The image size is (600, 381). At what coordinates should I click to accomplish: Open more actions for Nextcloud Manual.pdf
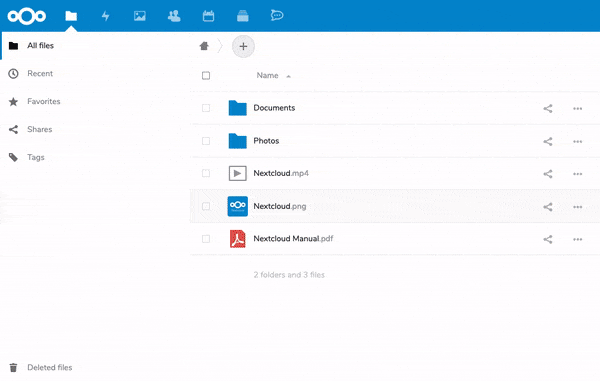tap(577, 239)
